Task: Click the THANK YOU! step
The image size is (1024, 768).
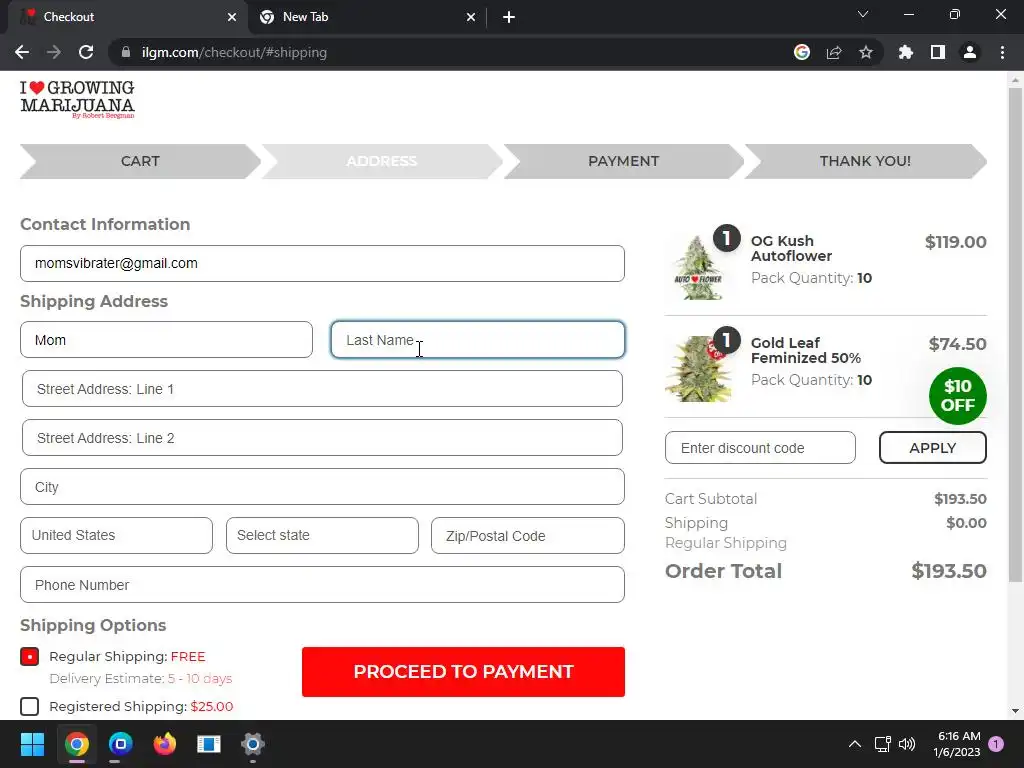Action: 865,161
